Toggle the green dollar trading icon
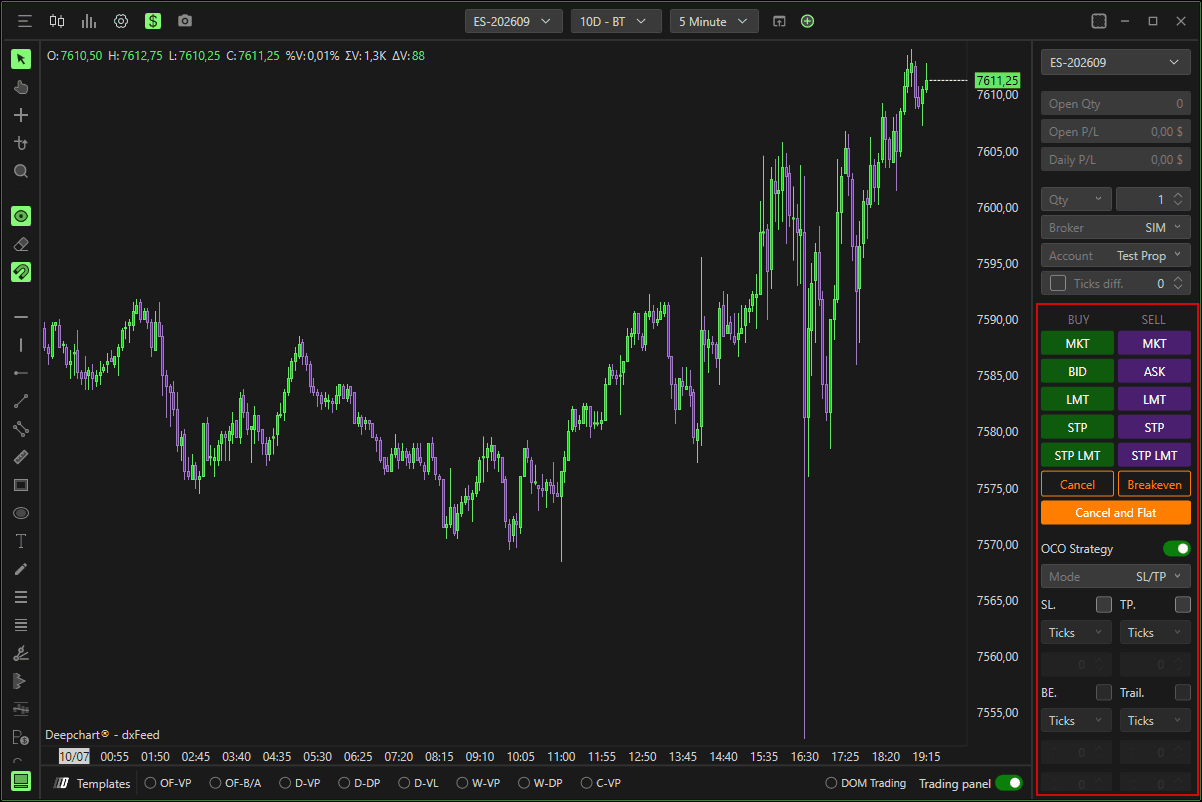The width and height of the screenshot is (1202, 802). (x=152, y=21)
